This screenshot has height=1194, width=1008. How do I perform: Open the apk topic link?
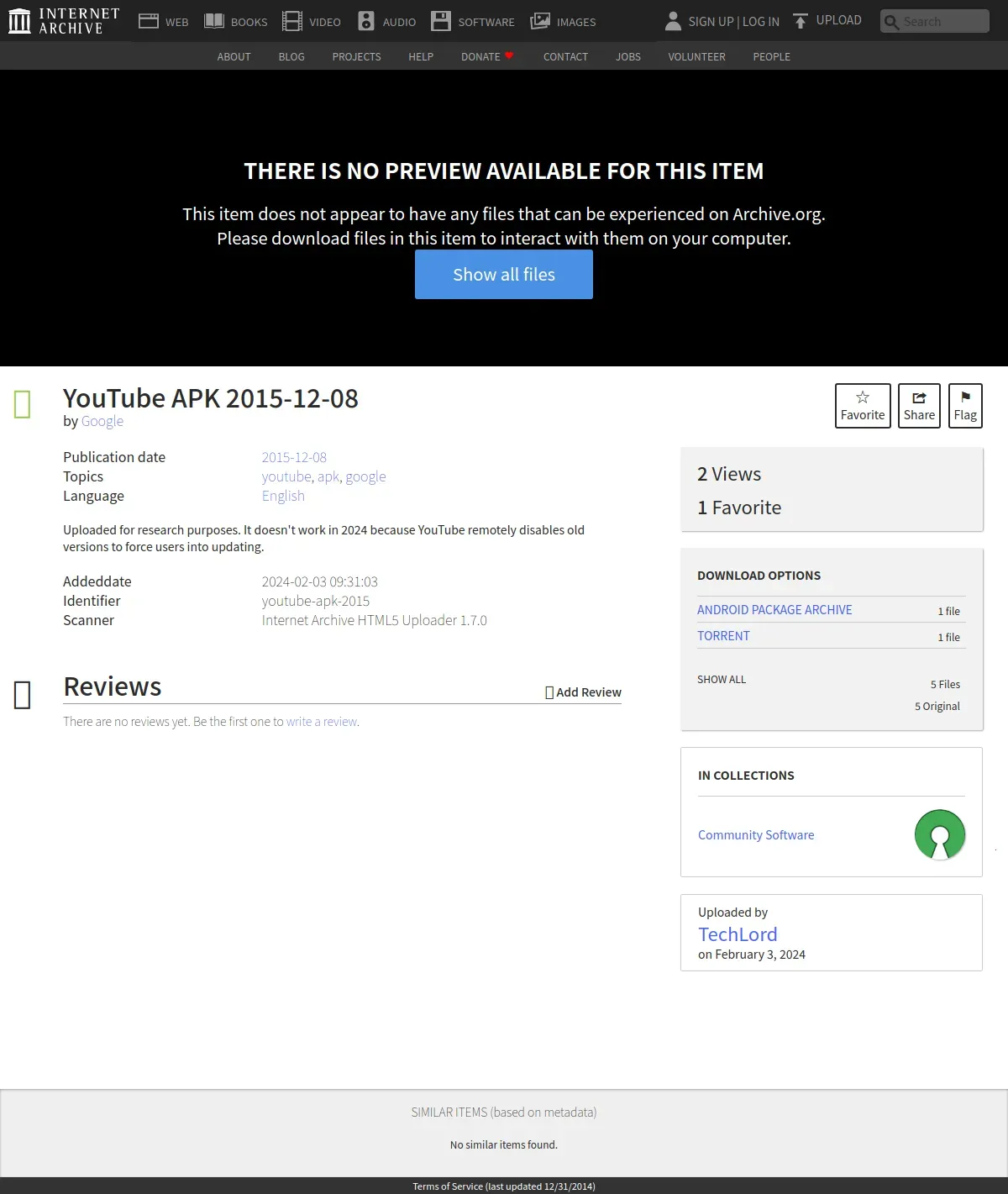click(x=328, y=476)
